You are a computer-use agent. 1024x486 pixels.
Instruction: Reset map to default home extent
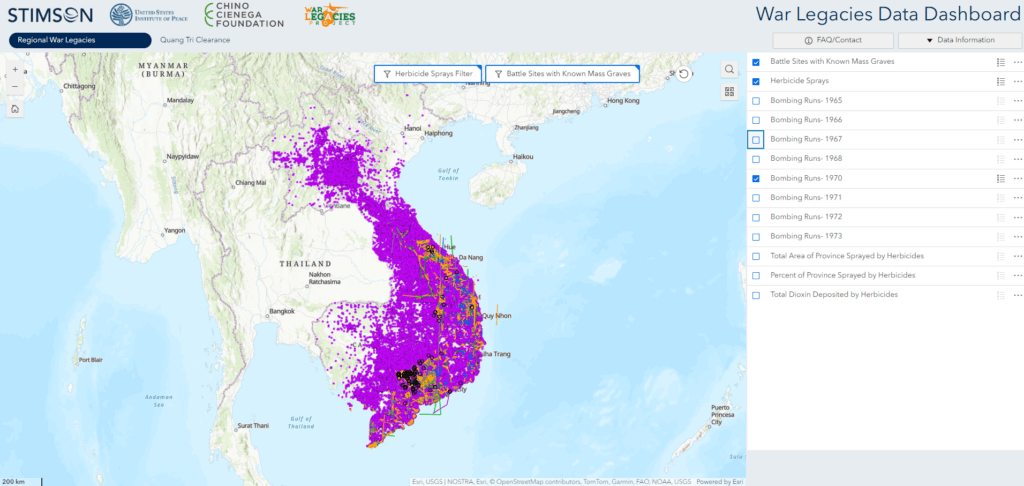coord(15,109)
